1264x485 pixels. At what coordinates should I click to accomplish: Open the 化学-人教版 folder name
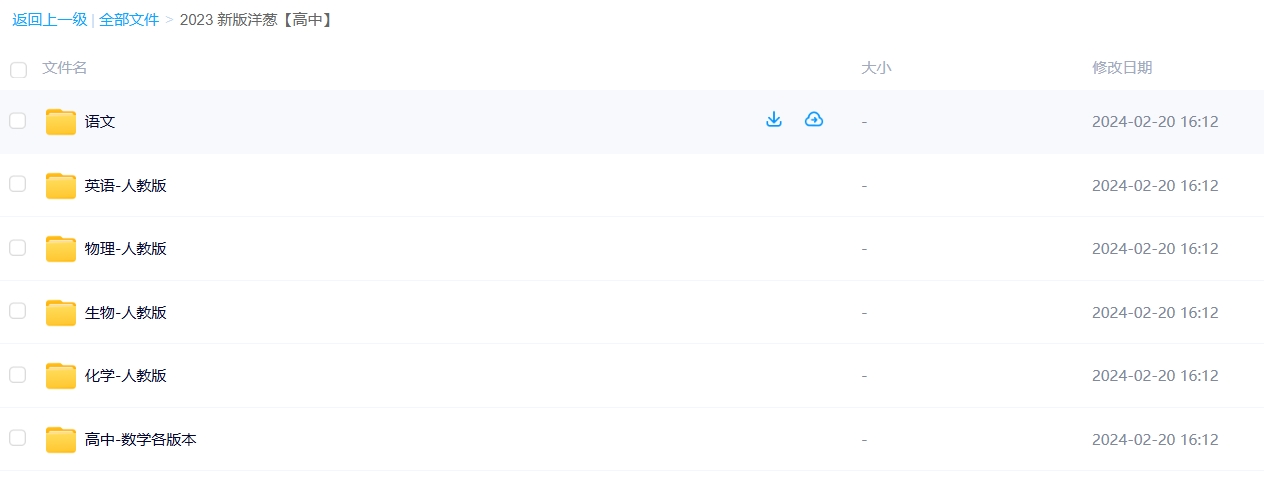(x=126, y=376)
